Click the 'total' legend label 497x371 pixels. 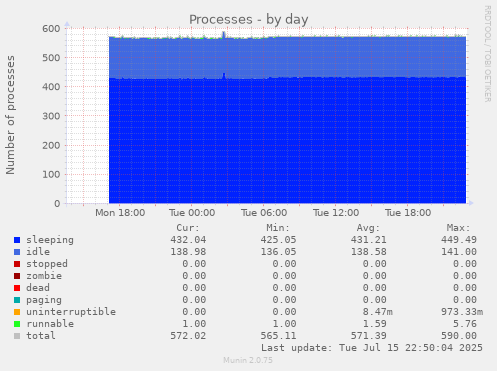point(41,336)
